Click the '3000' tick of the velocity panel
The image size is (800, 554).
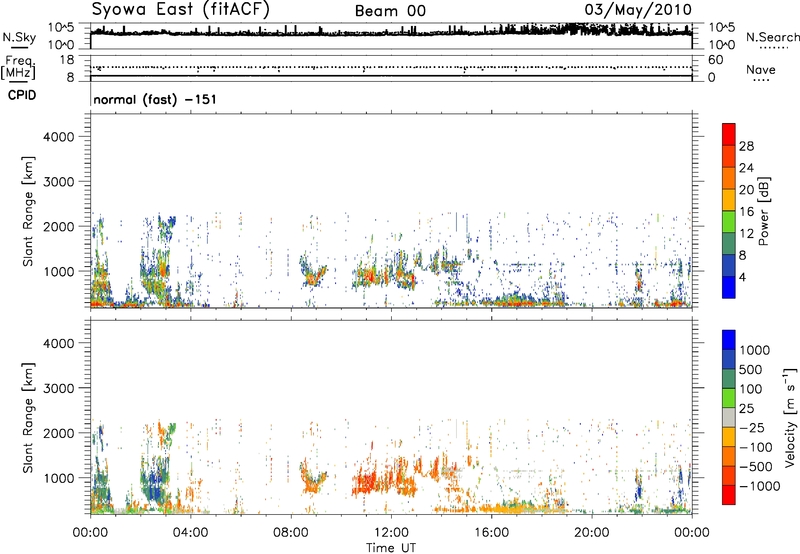click(x=58, y=388)
